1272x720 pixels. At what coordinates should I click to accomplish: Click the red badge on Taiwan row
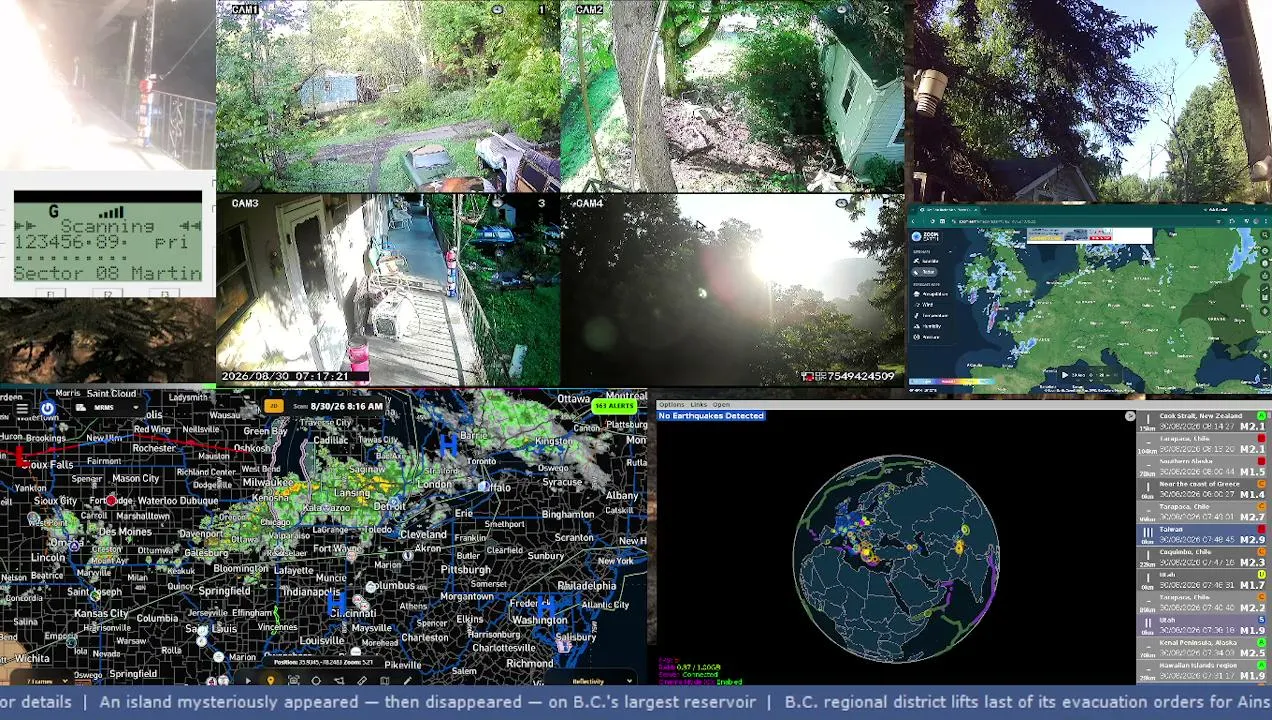coord(1262,529)
